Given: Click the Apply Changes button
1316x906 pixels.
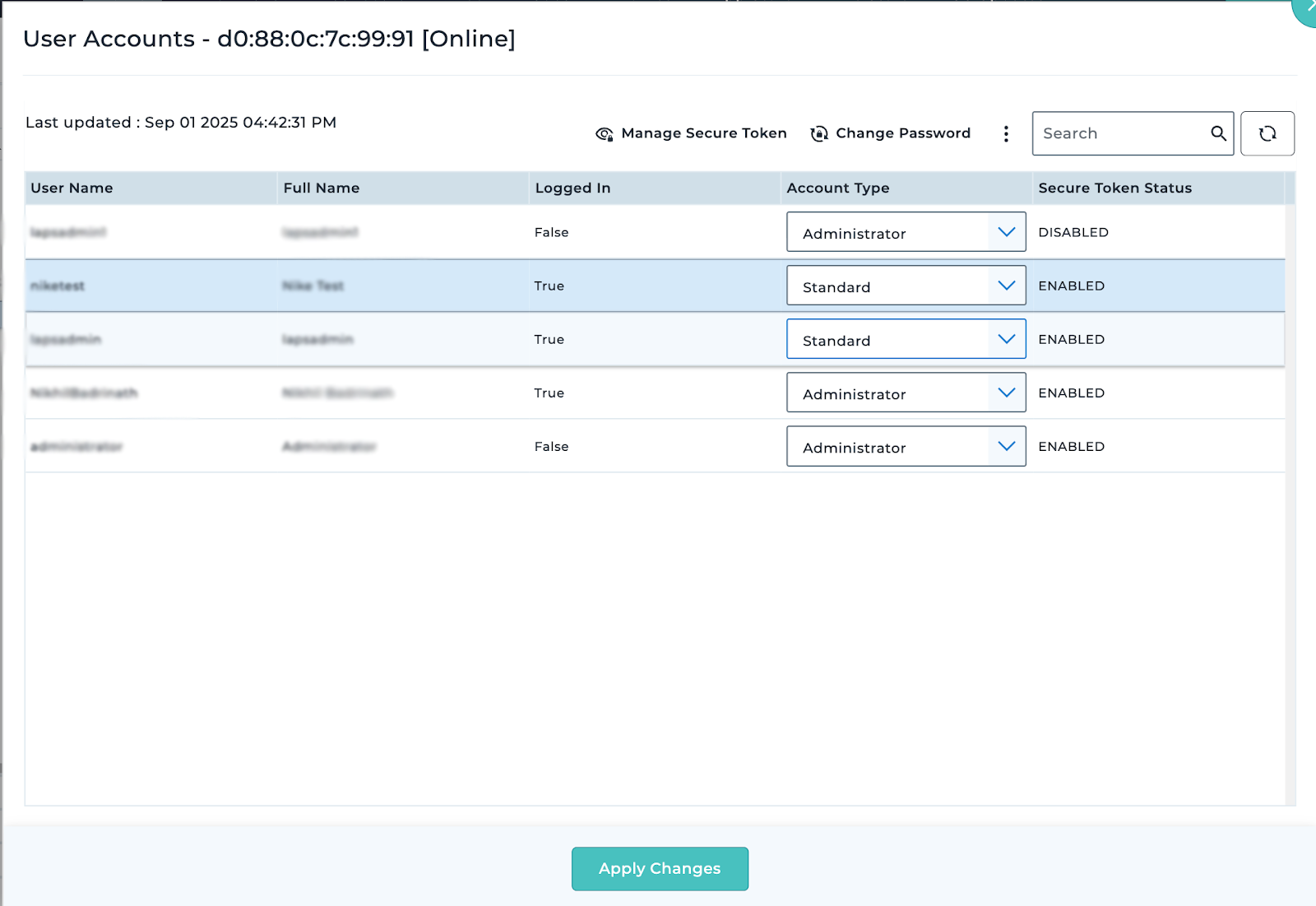Looking at the screenshot, I should pos(660,869).
